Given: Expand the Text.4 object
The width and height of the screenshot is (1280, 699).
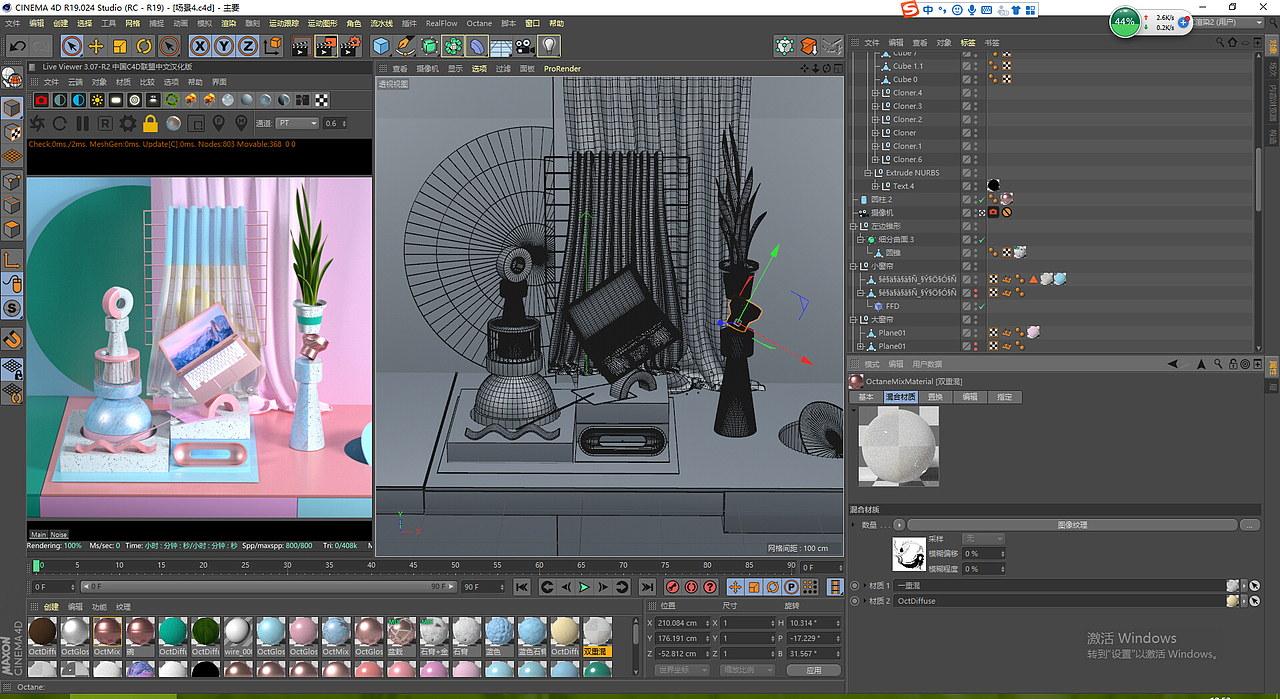Looking at the screenshot, I should pyautogui.click(x=875, y=186).
